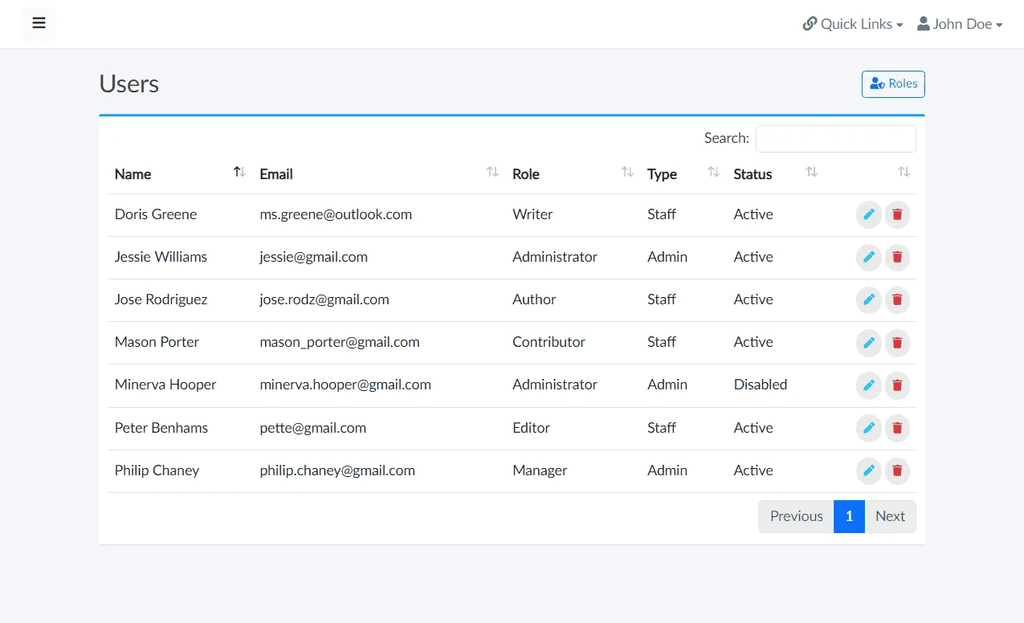1024x623 pixels.
Task: Select the name Doris Greene
Action: click(x=155, y=214)
